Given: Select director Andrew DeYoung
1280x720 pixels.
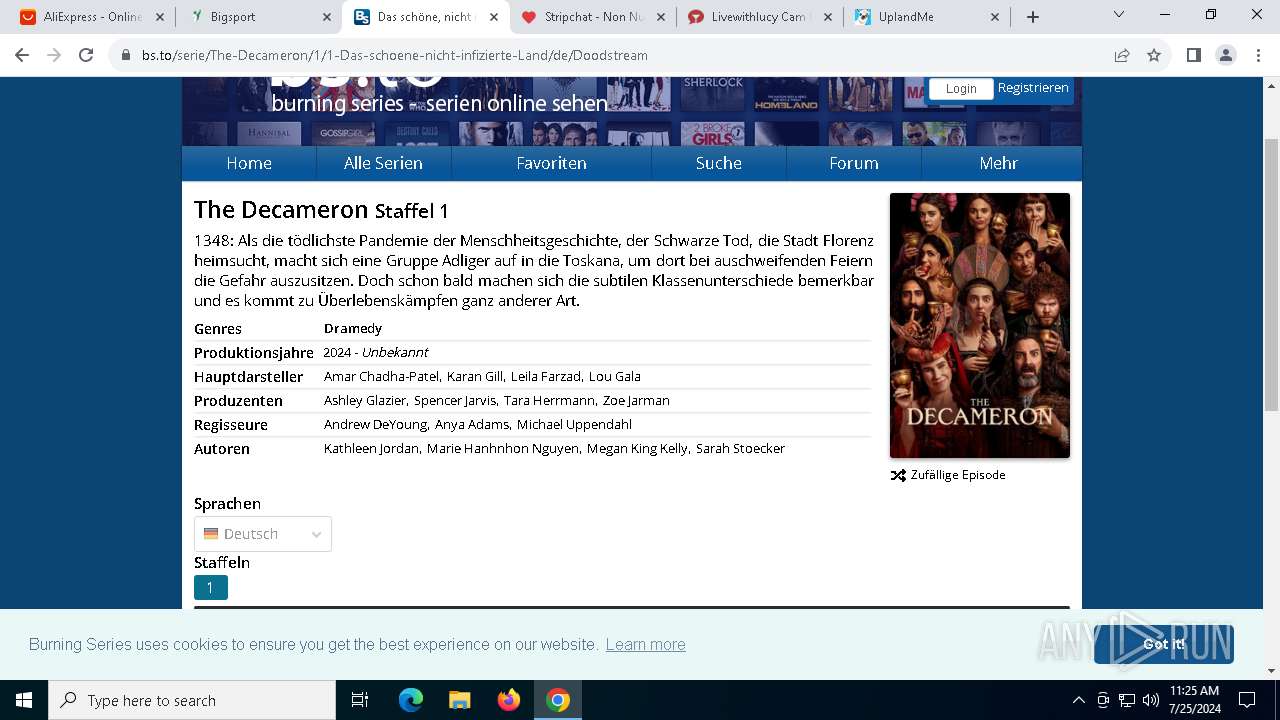Looking at the screenshot, I should tap(375, 425).
